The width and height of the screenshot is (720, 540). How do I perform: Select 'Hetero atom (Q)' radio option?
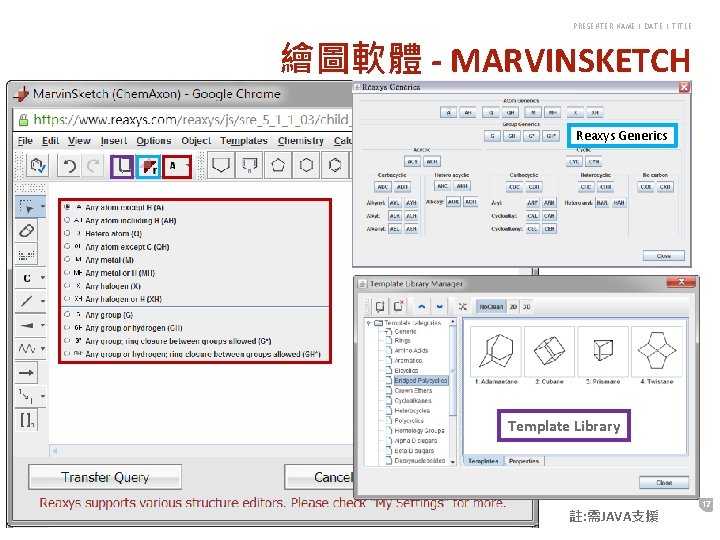[68, 233]
